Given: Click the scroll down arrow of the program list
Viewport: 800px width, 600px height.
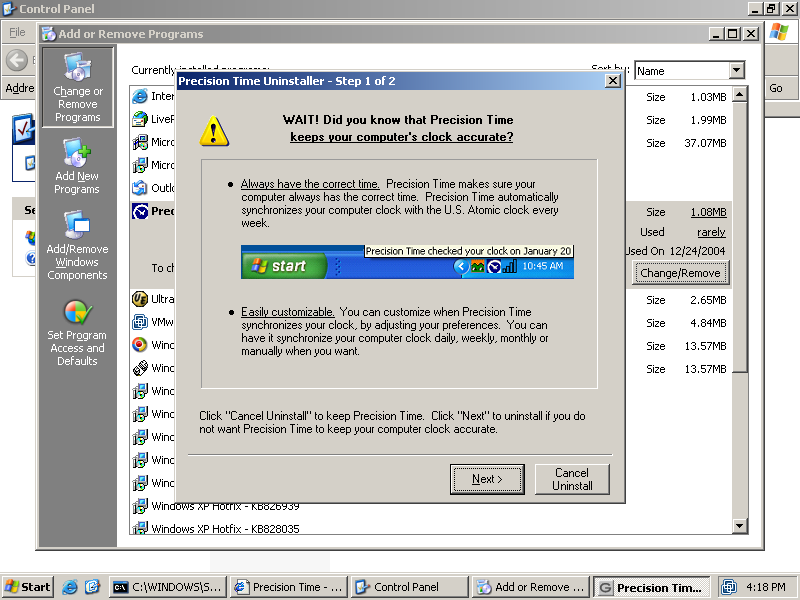Looking at the screenshot, I should [x=739, y=526].
